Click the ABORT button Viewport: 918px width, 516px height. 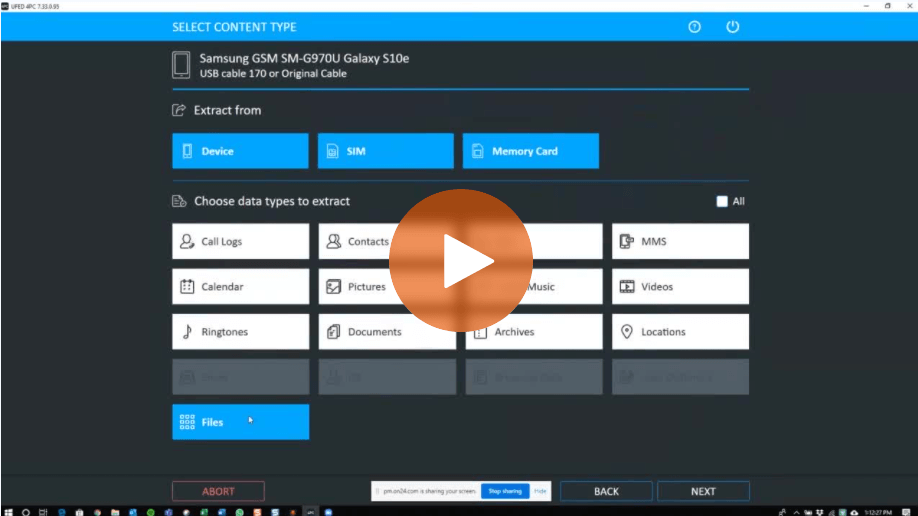point(218,491)
